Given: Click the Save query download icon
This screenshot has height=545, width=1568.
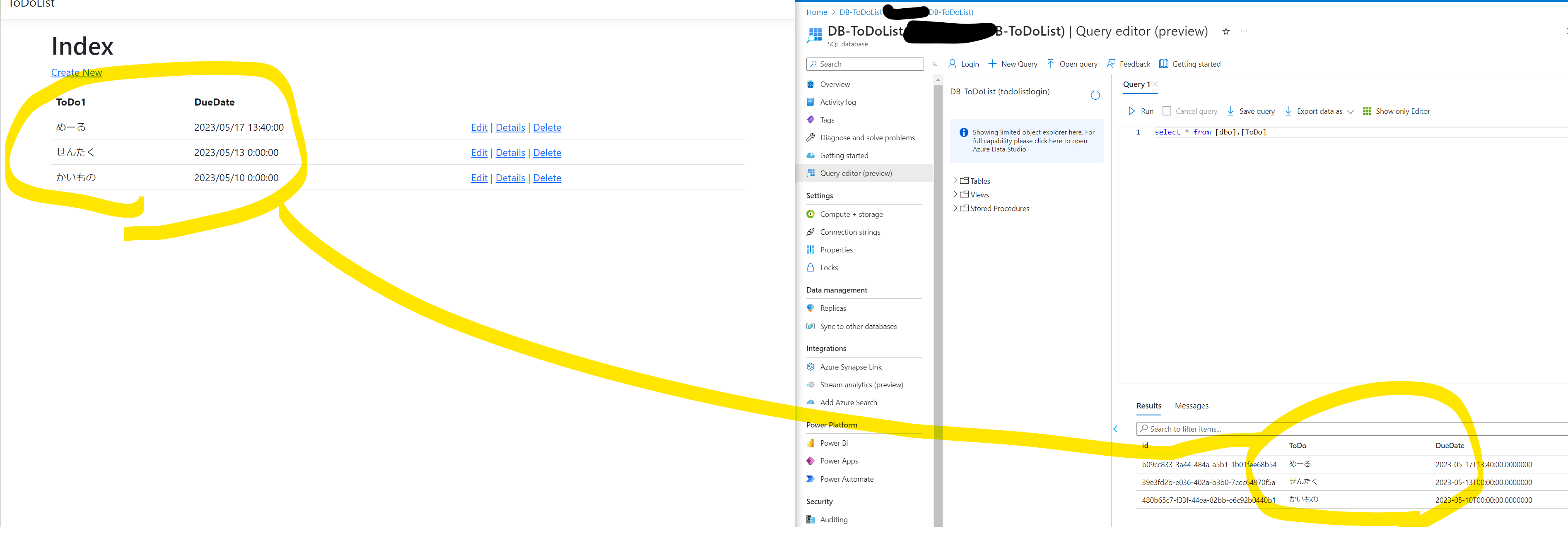Looking at the screenshot, I should click(1231, 111).
